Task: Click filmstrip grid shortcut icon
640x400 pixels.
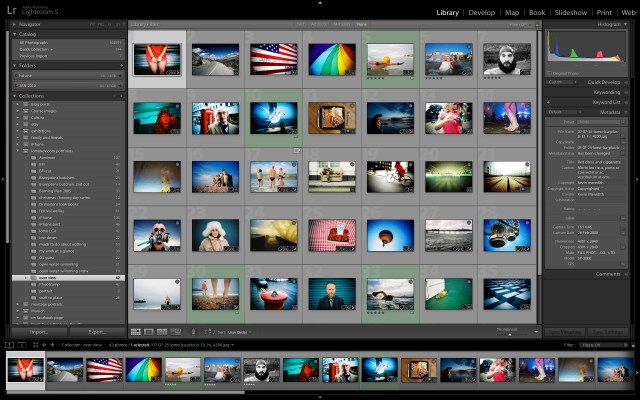Action: [x=36, y=345]
